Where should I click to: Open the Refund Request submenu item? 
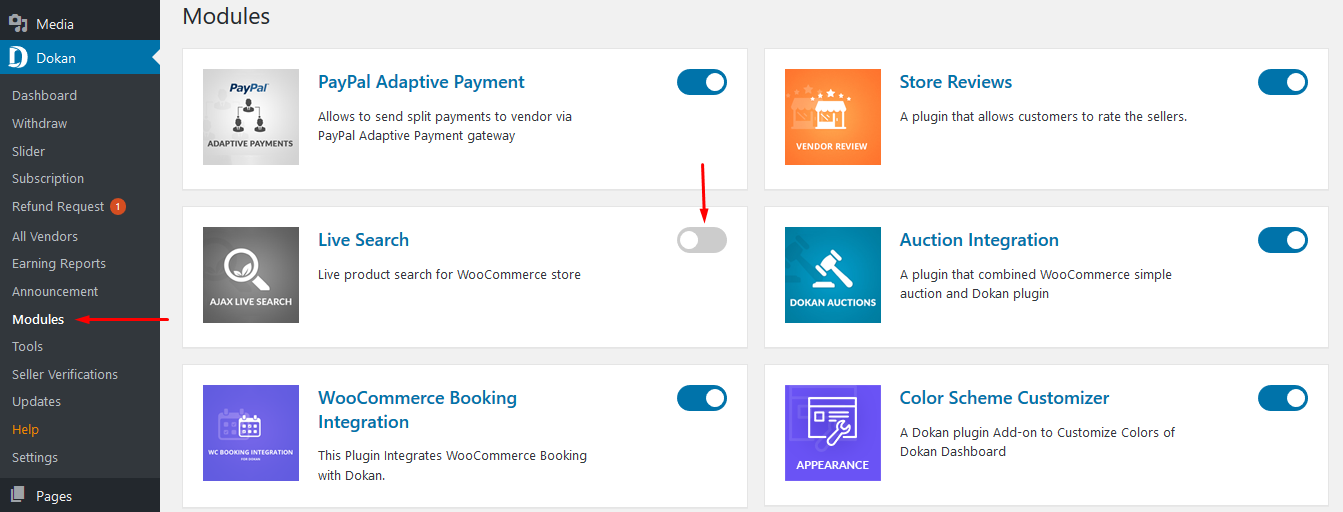(58, 207)
